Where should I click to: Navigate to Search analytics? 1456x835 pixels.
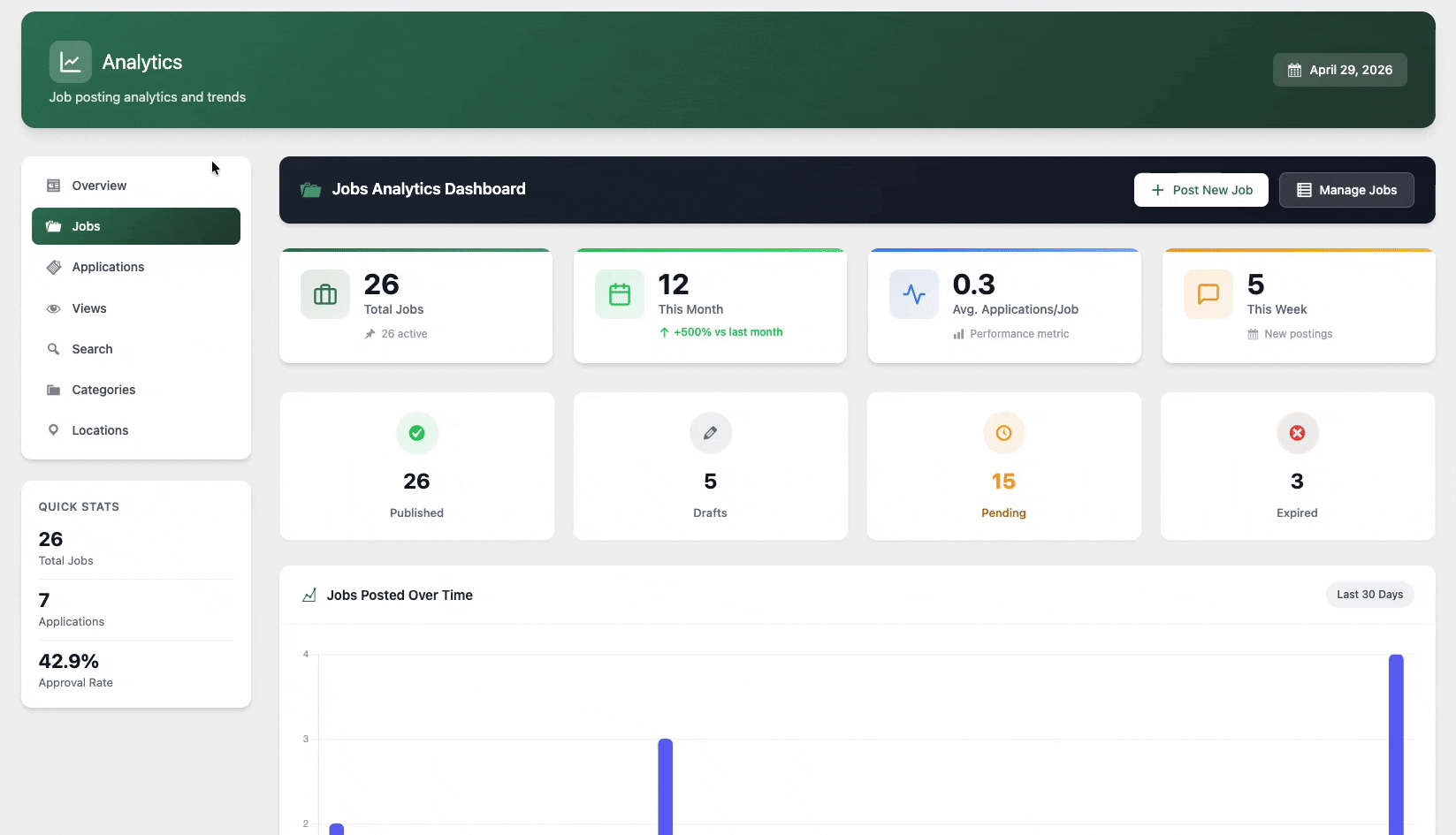92,349
